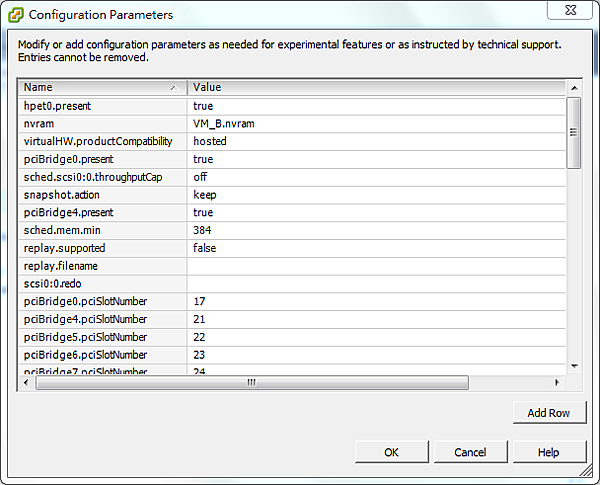Image resolution: width=600 pixels, height=485 pixels.
Task: Confirm changes with the OK button
Action: click(x=391, y=452)
